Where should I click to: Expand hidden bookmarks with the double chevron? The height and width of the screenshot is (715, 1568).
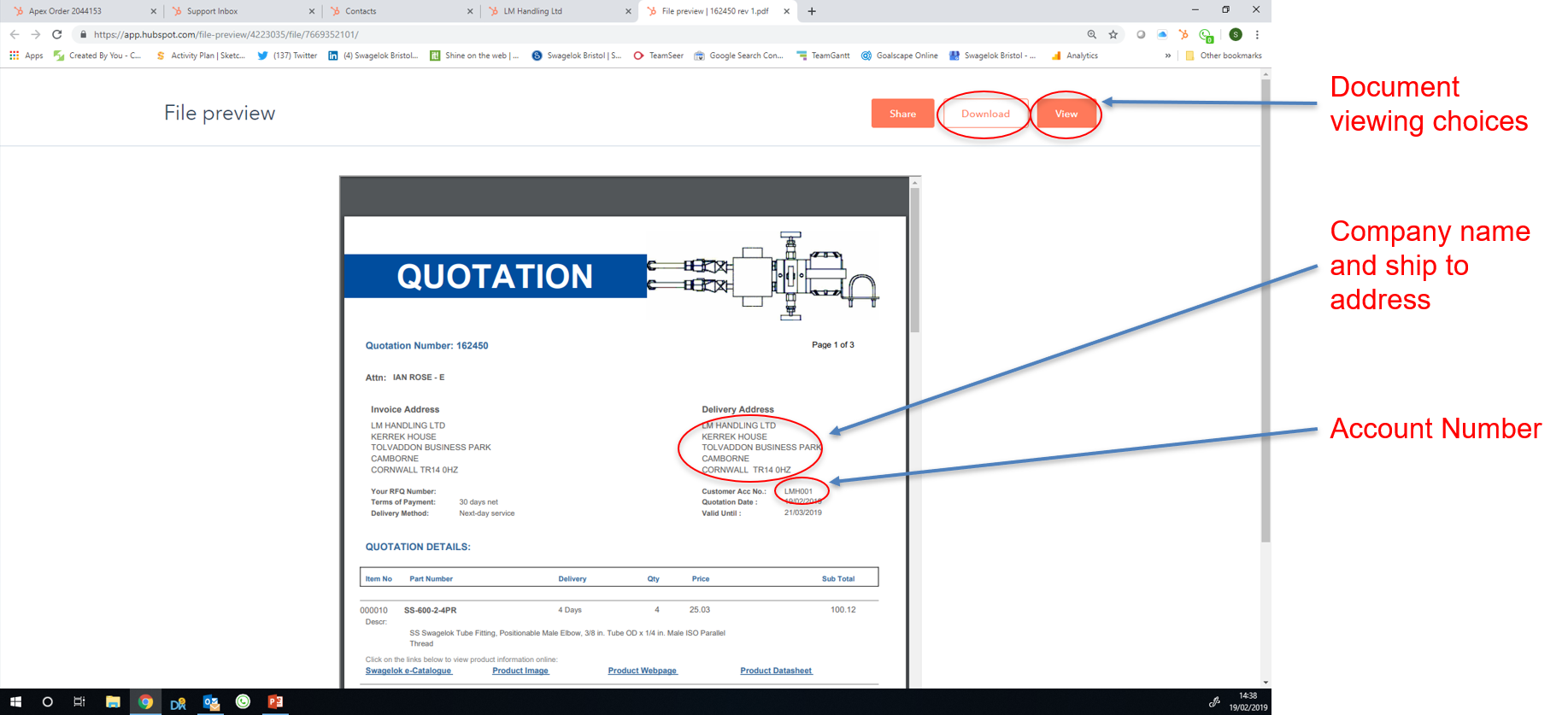(1168, 56)
